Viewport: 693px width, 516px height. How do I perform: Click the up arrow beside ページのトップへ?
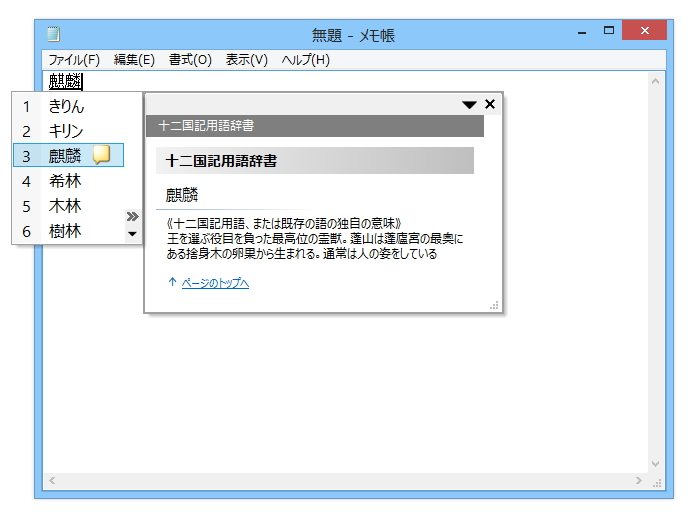click(172, 282)
